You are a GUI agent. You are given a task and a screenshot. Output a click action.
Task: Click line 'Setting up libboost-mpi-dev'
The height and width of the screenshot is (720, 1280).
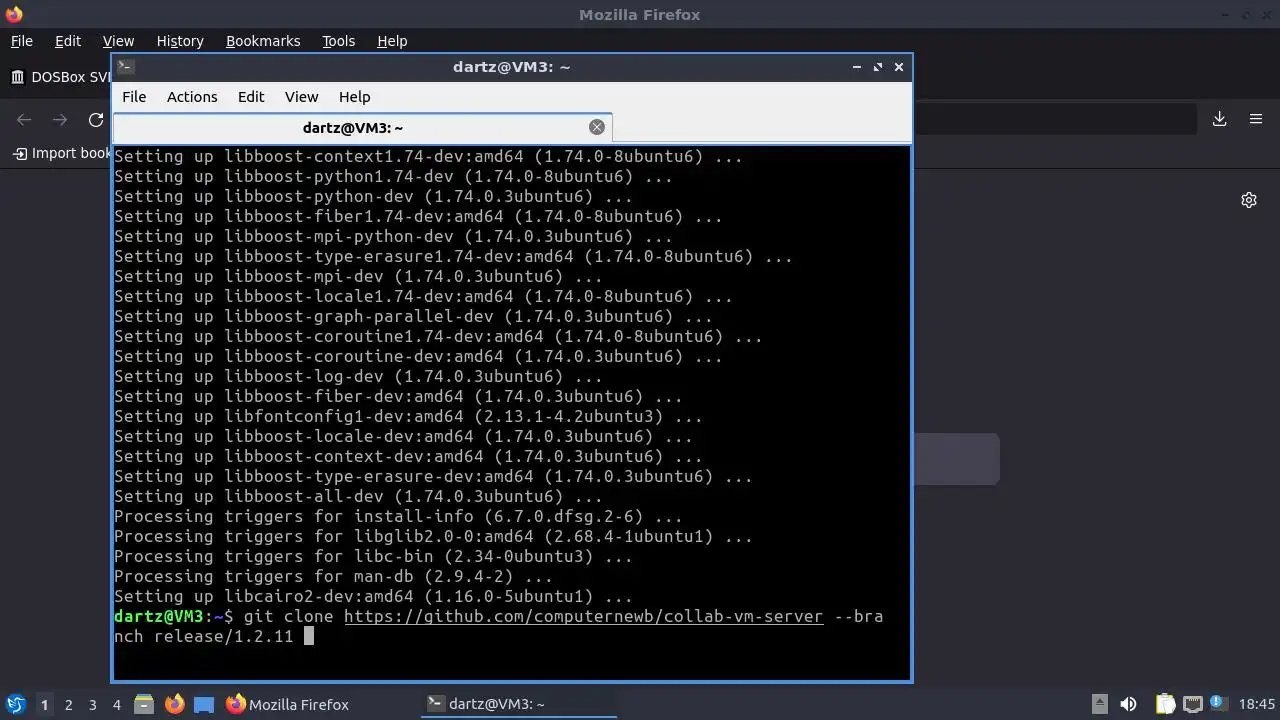click(x=358, y=277)
